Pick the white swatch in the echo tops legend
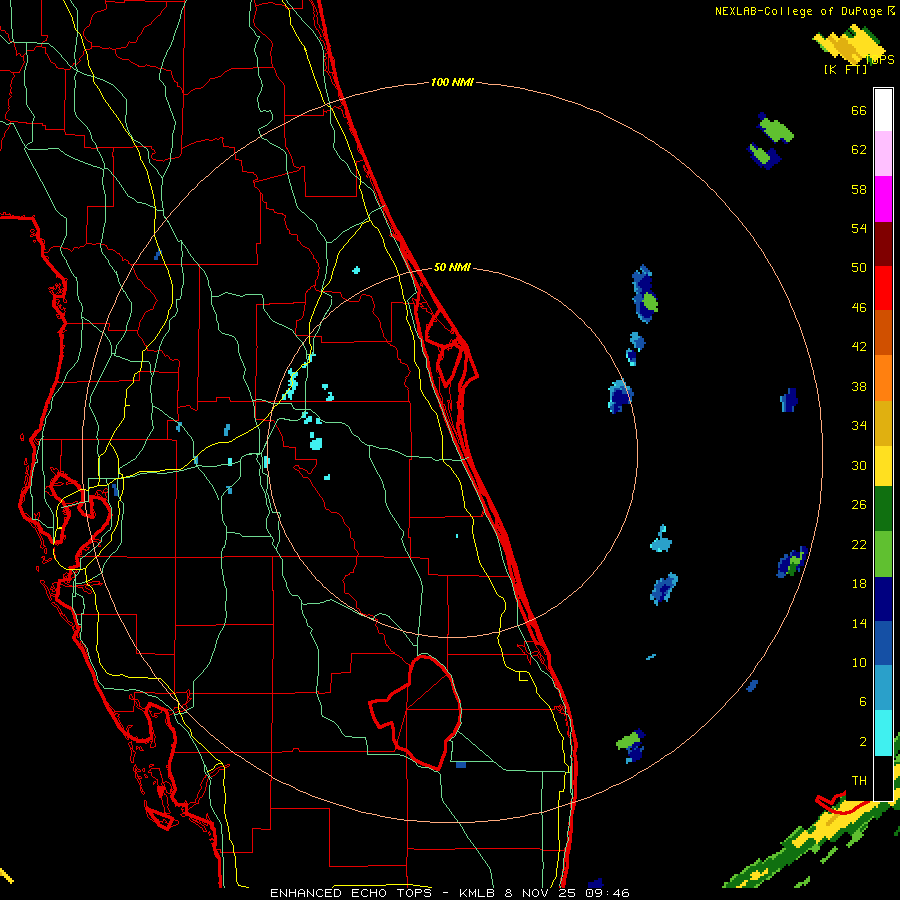900x900 pixels. coord(883,110)
